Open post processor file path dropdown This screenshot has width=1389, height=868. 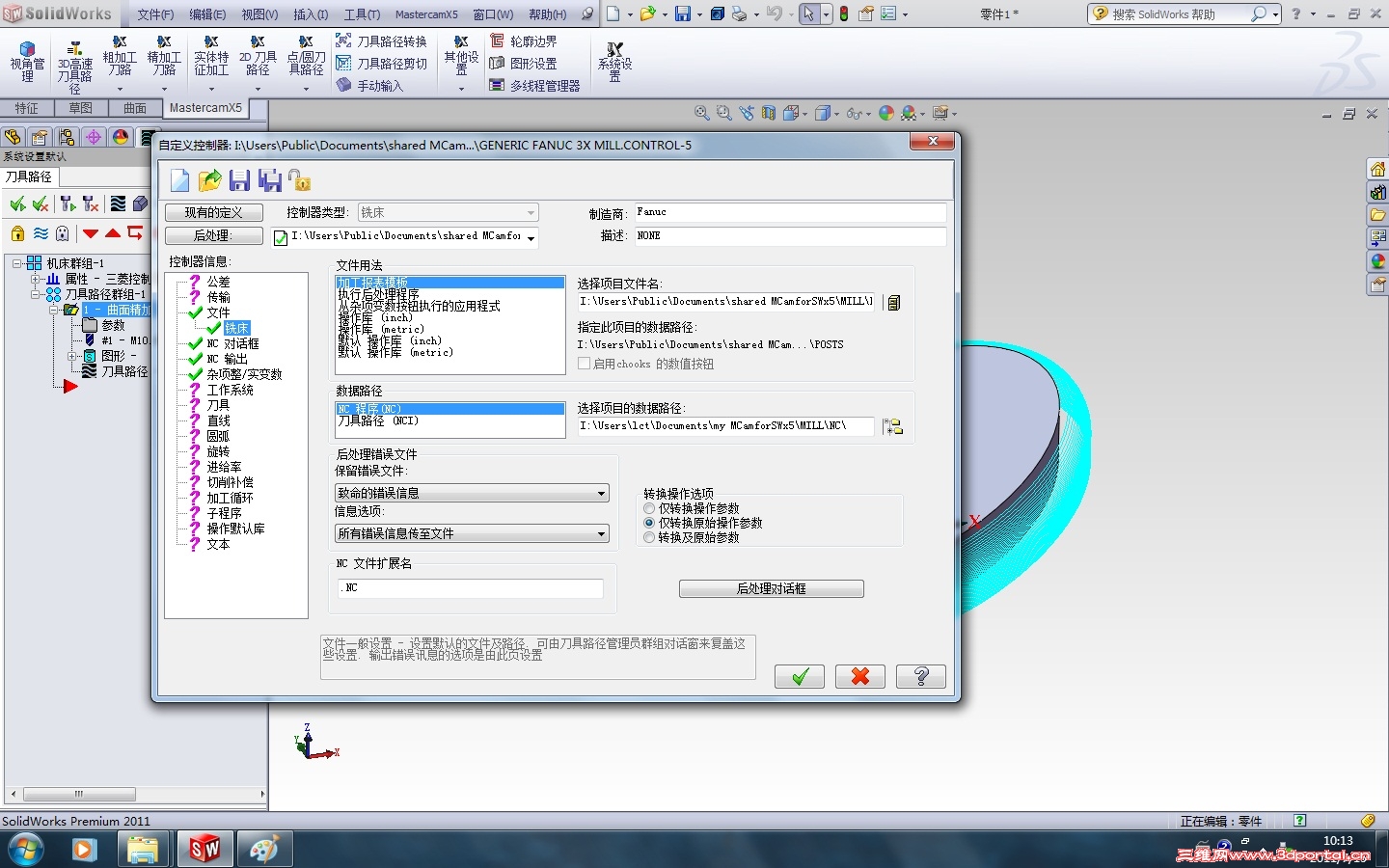point(531,237)
